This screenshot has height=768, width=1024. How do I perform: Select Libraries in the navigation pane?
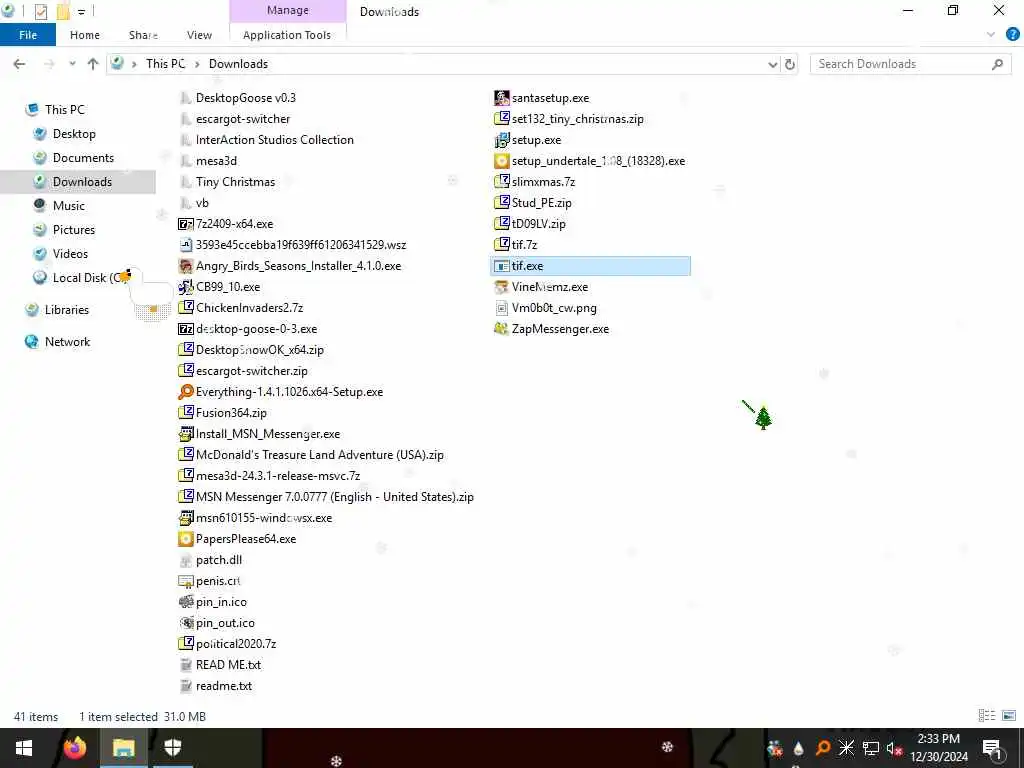67,310
